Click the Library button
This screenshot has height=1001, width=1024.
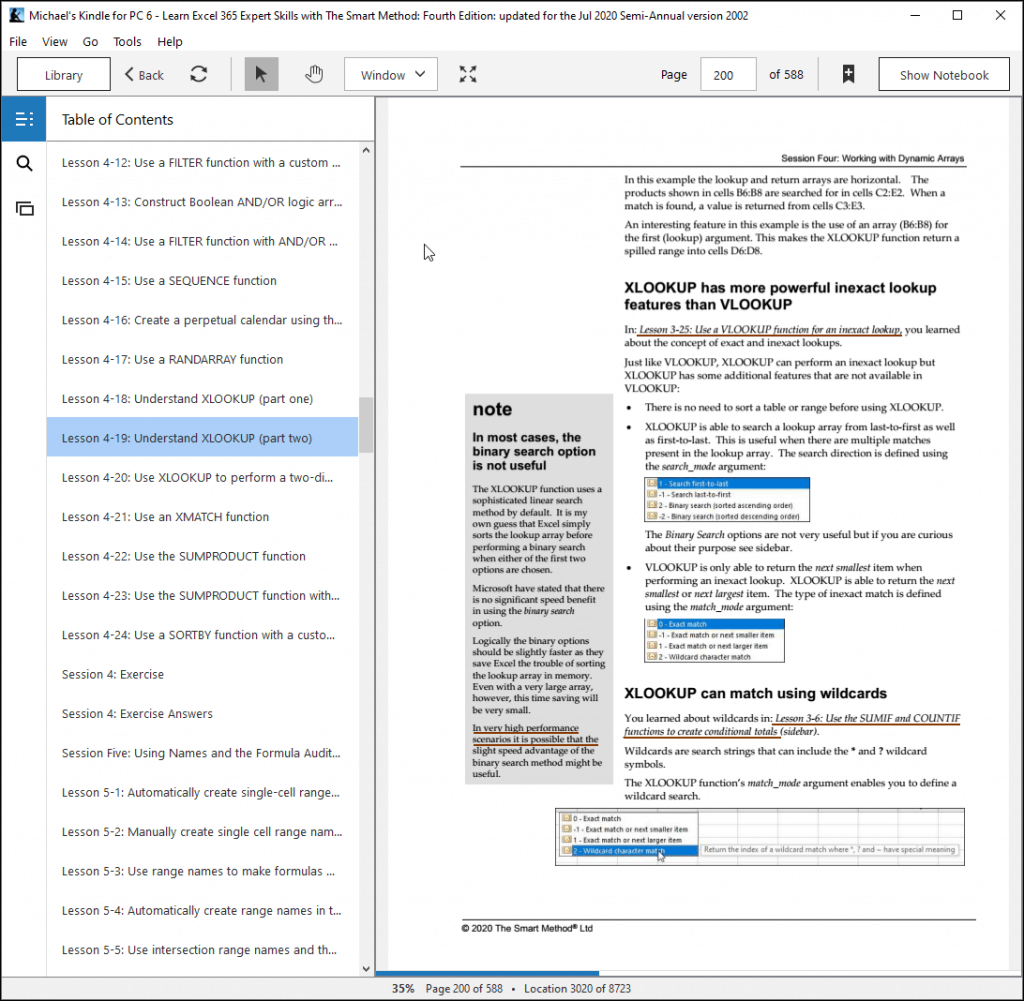63,74
